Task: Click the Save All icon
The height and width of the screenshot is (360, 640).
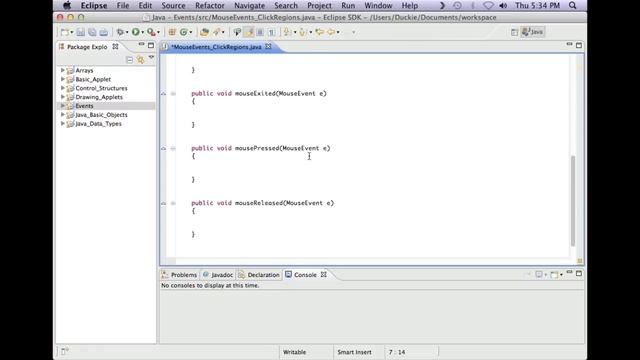Action: (x=92, y=32)
